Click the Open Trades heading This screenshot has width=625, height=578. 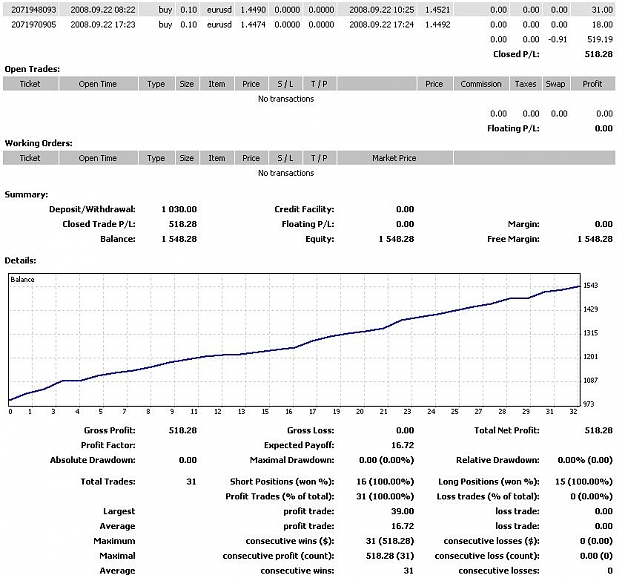coord(32,69)
